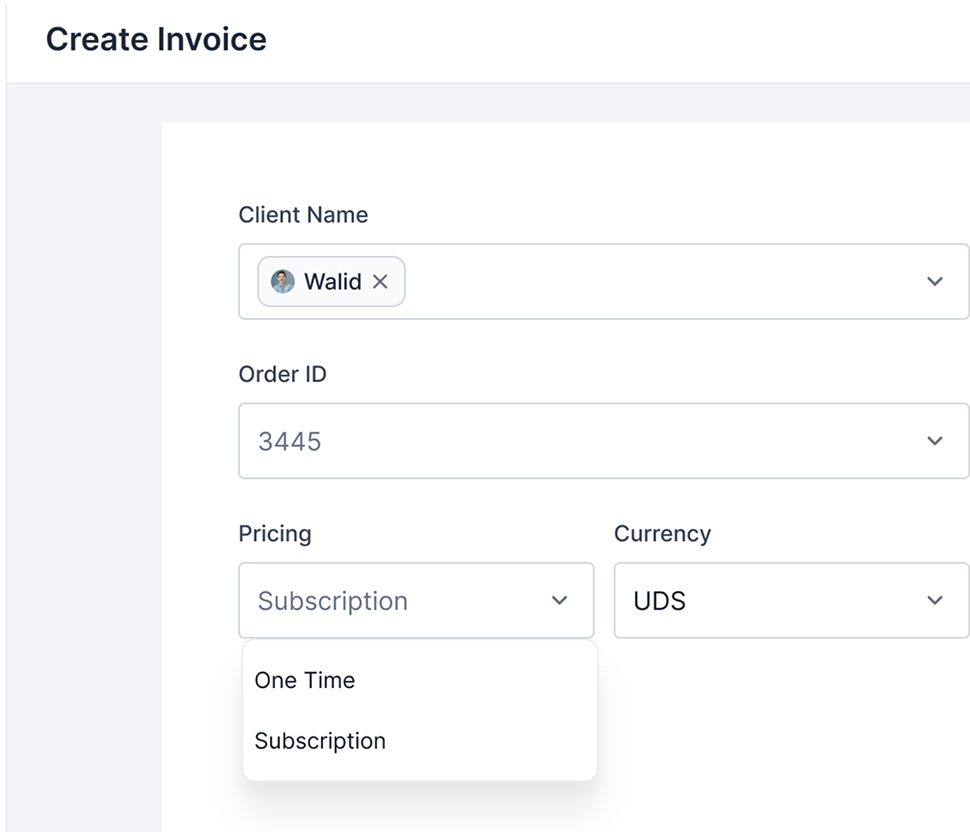Click the Create Invoice page heading
Screen dimensions: 970x832
157,40
